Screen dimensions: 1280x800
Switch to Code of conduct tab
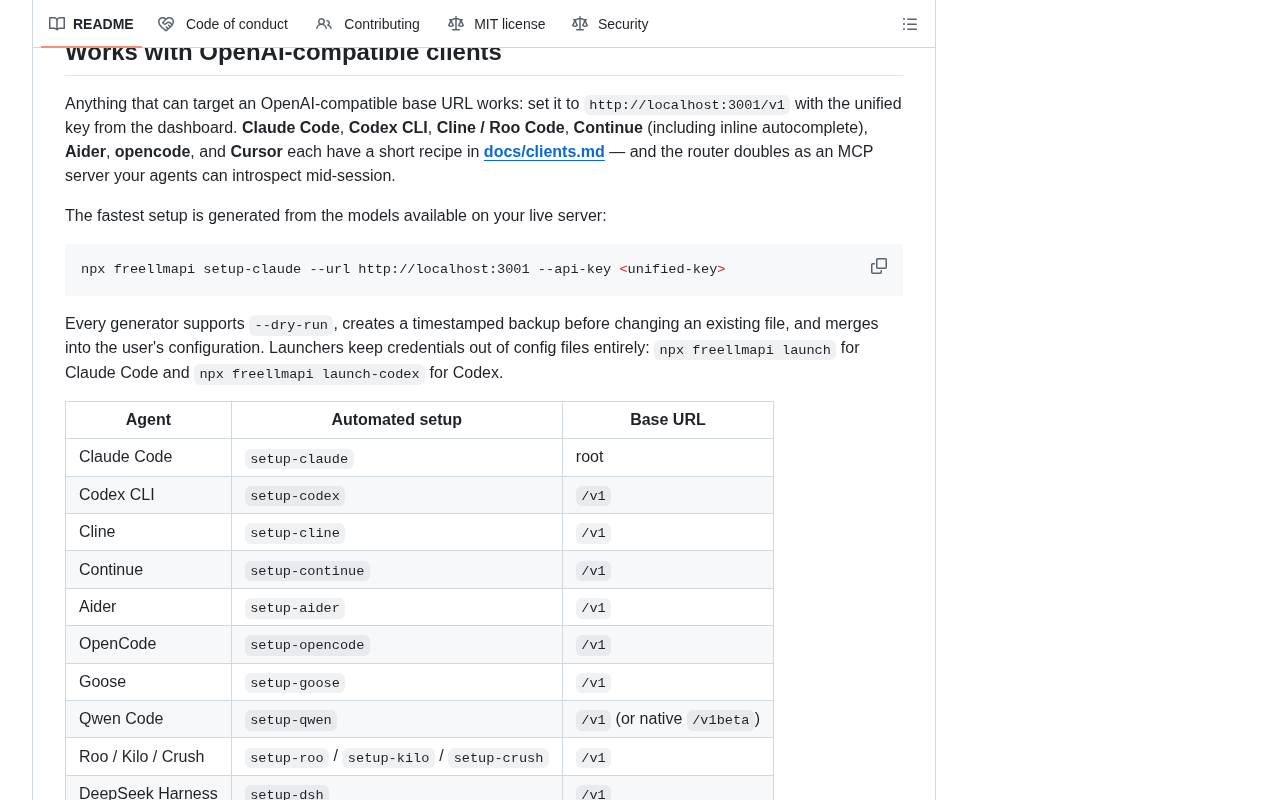pos(223,24)
